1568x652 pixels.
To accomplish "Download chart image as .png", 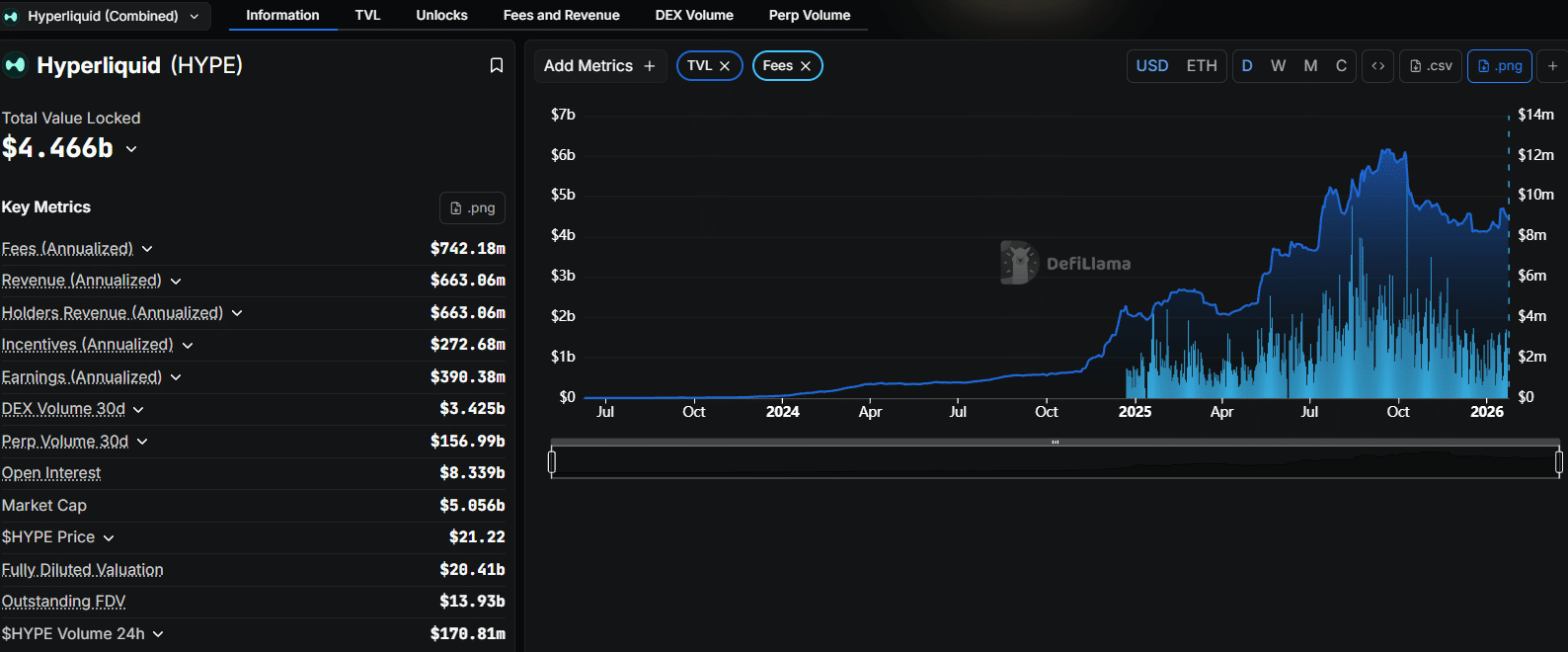I will point(1499,66).
